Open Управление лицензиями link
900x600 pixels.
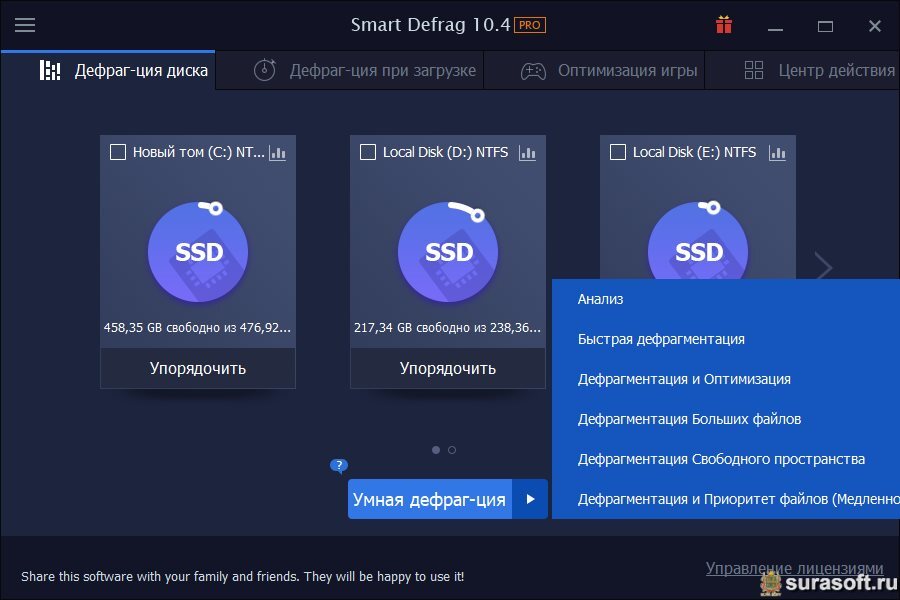coord(794,568)
